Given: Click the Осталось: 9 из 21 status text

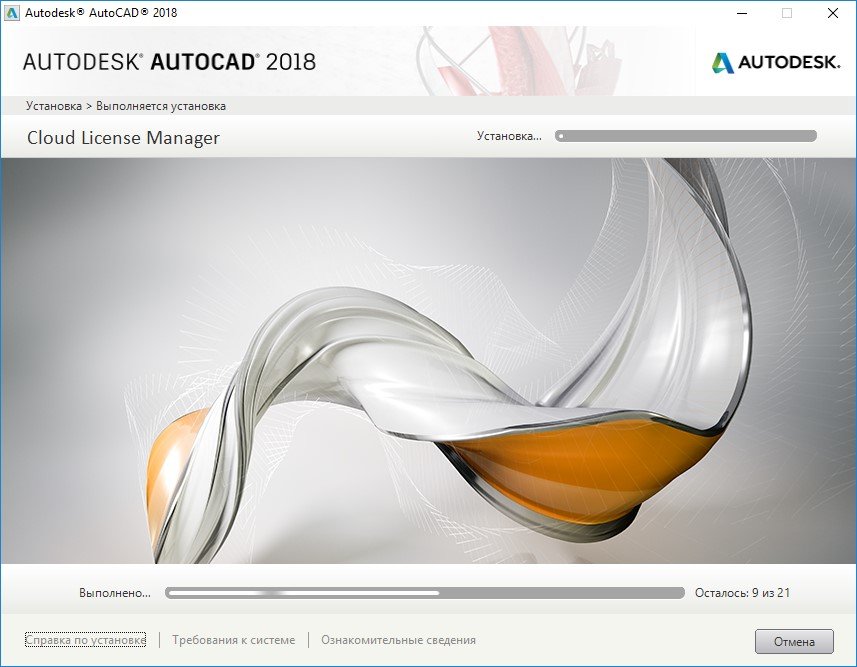Looking at the screenshot, I should coord(742,593).
